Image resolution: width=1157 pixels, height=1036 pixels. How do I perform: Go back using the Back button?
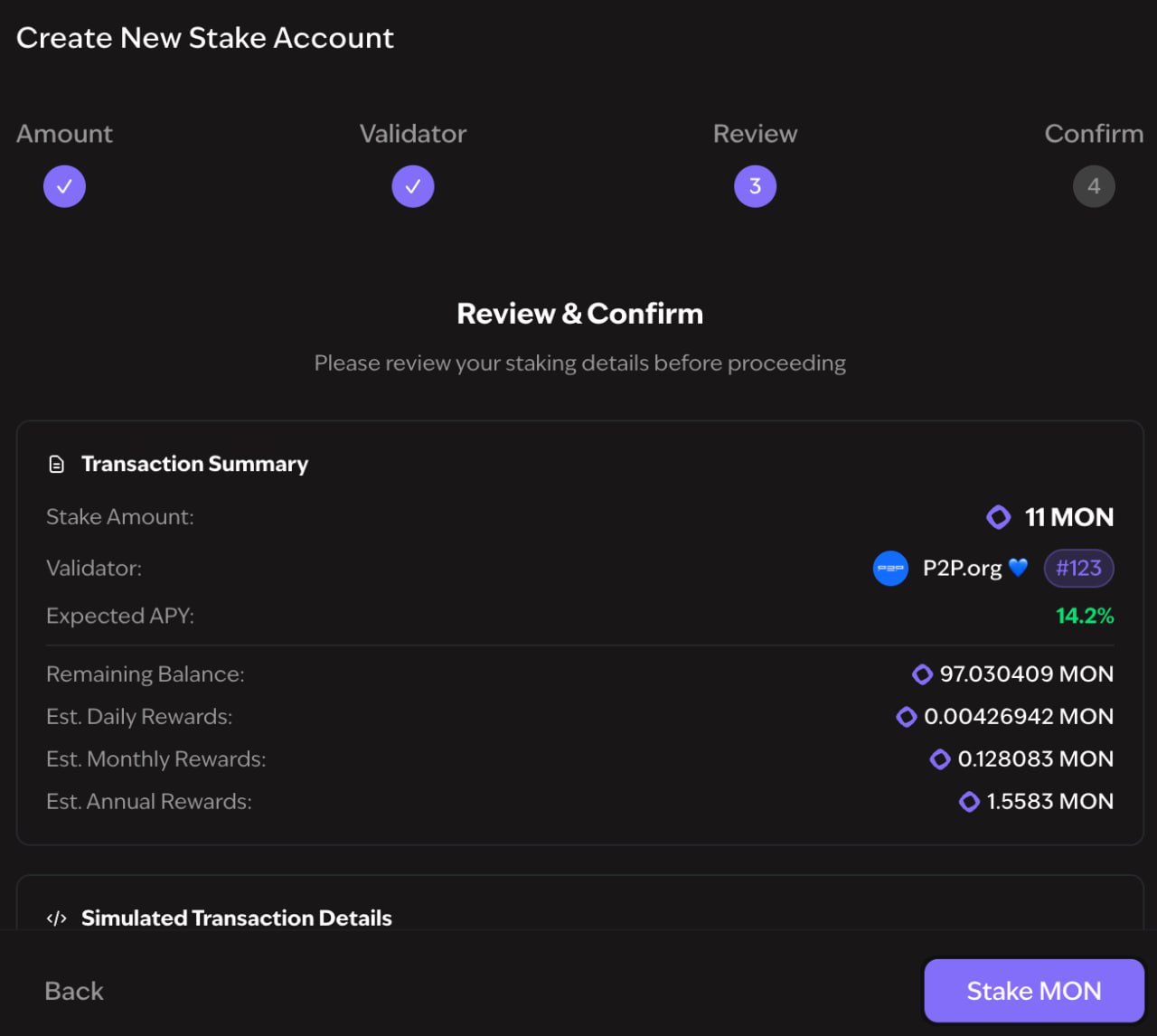pyautogui.click(x=74, y=991)
